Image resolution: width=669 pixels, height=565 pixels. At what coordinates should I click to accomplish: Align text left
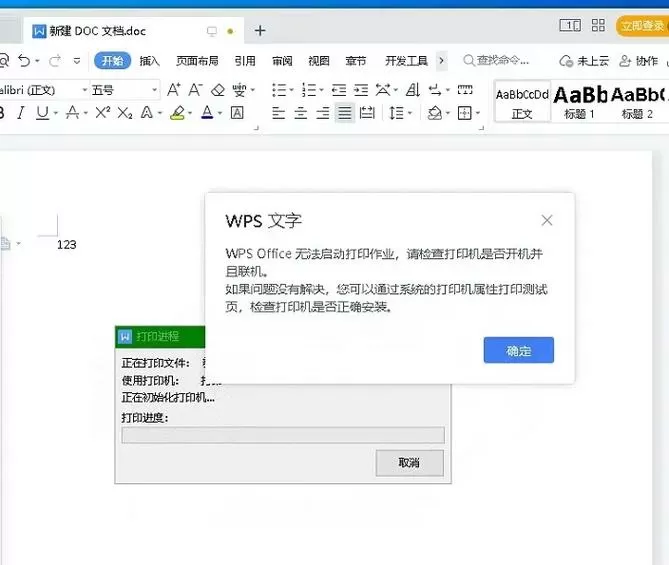click(279, 113)
